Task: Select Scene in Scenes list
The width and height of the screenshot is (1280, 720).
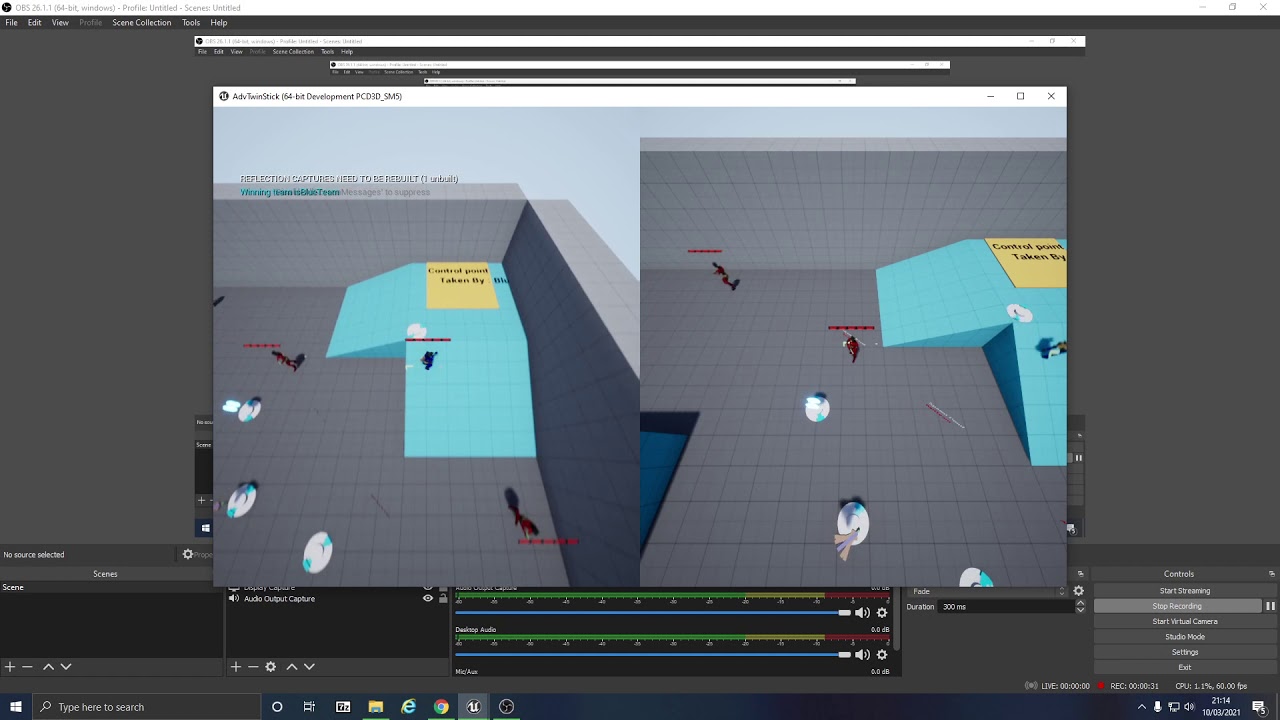Action: pos(112,588)
